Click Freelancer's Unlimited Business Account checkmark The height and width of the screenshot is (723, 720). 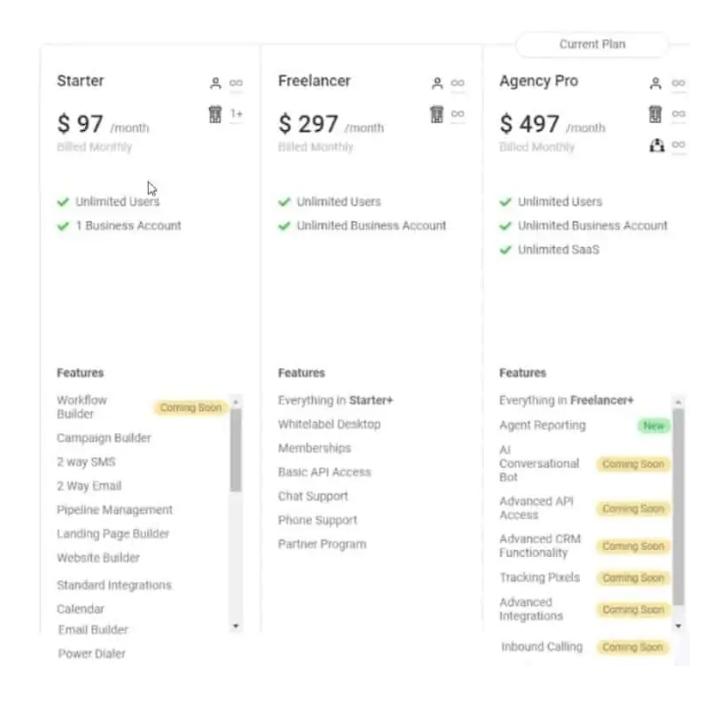[284, 226]
